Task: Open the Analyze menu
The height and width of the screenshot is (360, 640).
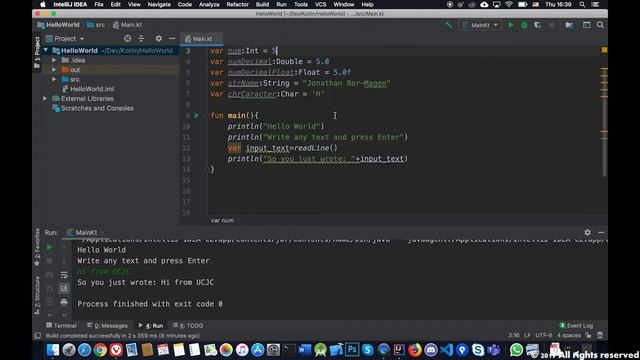Action: point(209,4)
